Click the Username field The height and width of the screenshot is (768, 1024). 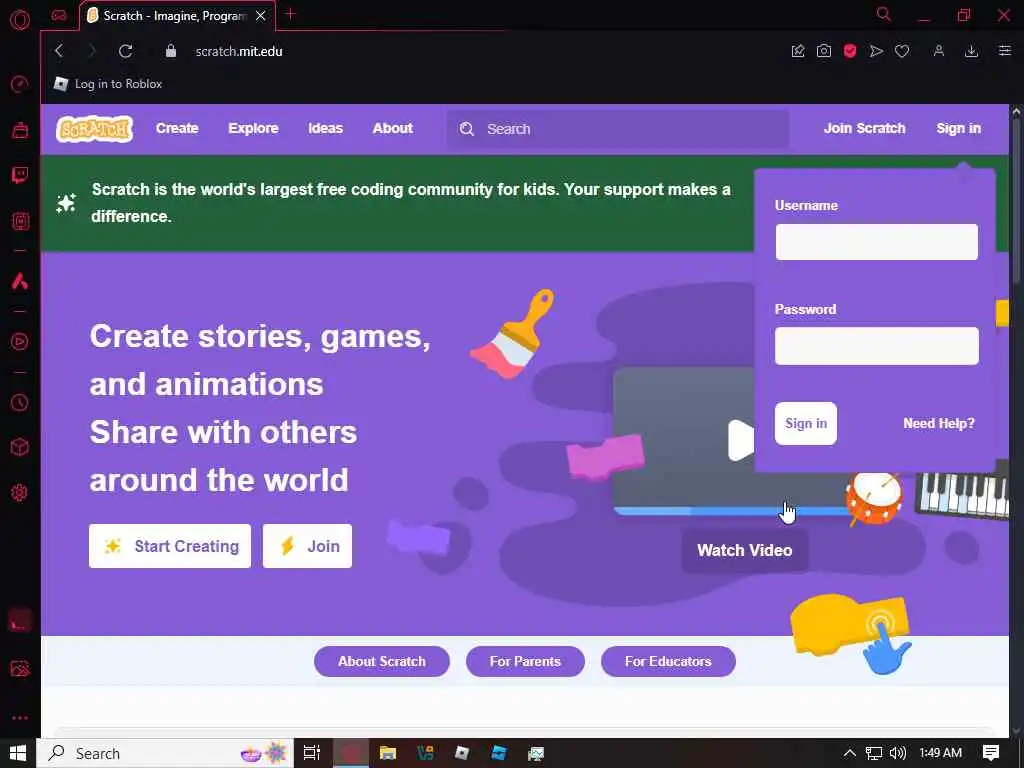click(x=876, y=242)
